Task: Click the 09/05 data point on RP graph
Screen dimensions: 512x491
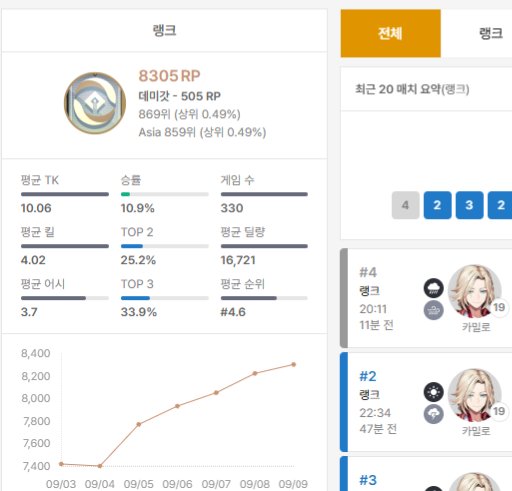Action: pyautogui.click(x=139, y=424)
